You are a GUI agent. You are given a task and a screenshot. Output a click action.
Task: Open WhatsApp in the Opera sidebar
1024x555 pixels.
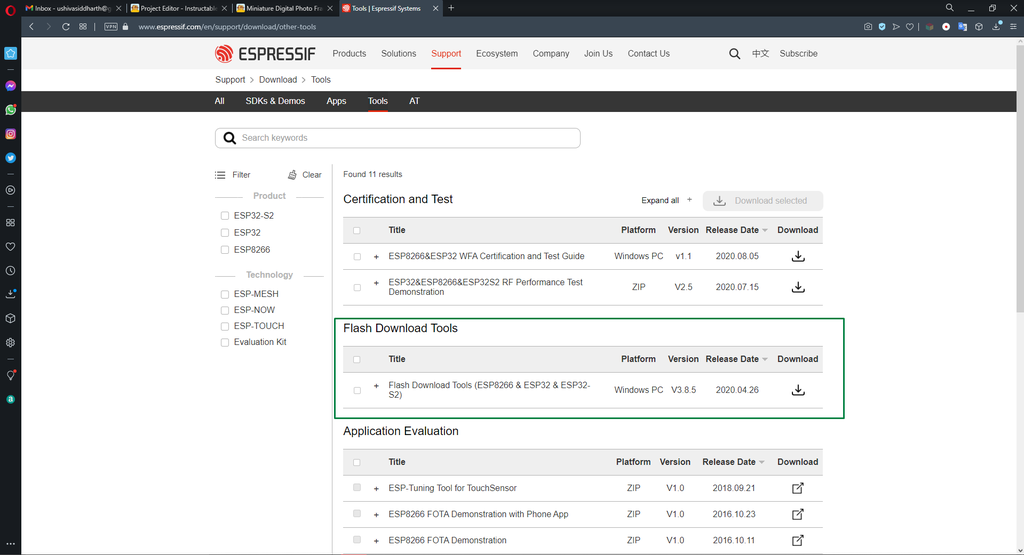click(10, 110)
